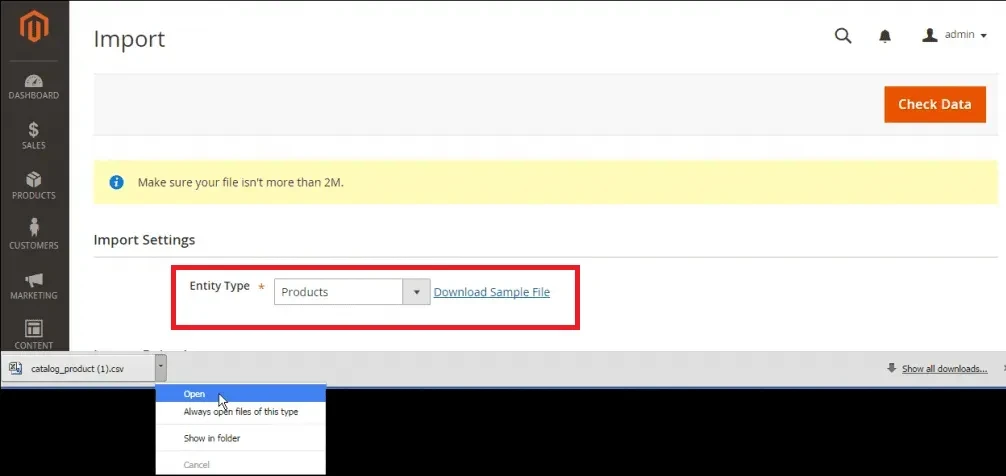This screenshot has width=1006, height=476.
Task: Open the admin account dropdown
Action: pos(954,35)
